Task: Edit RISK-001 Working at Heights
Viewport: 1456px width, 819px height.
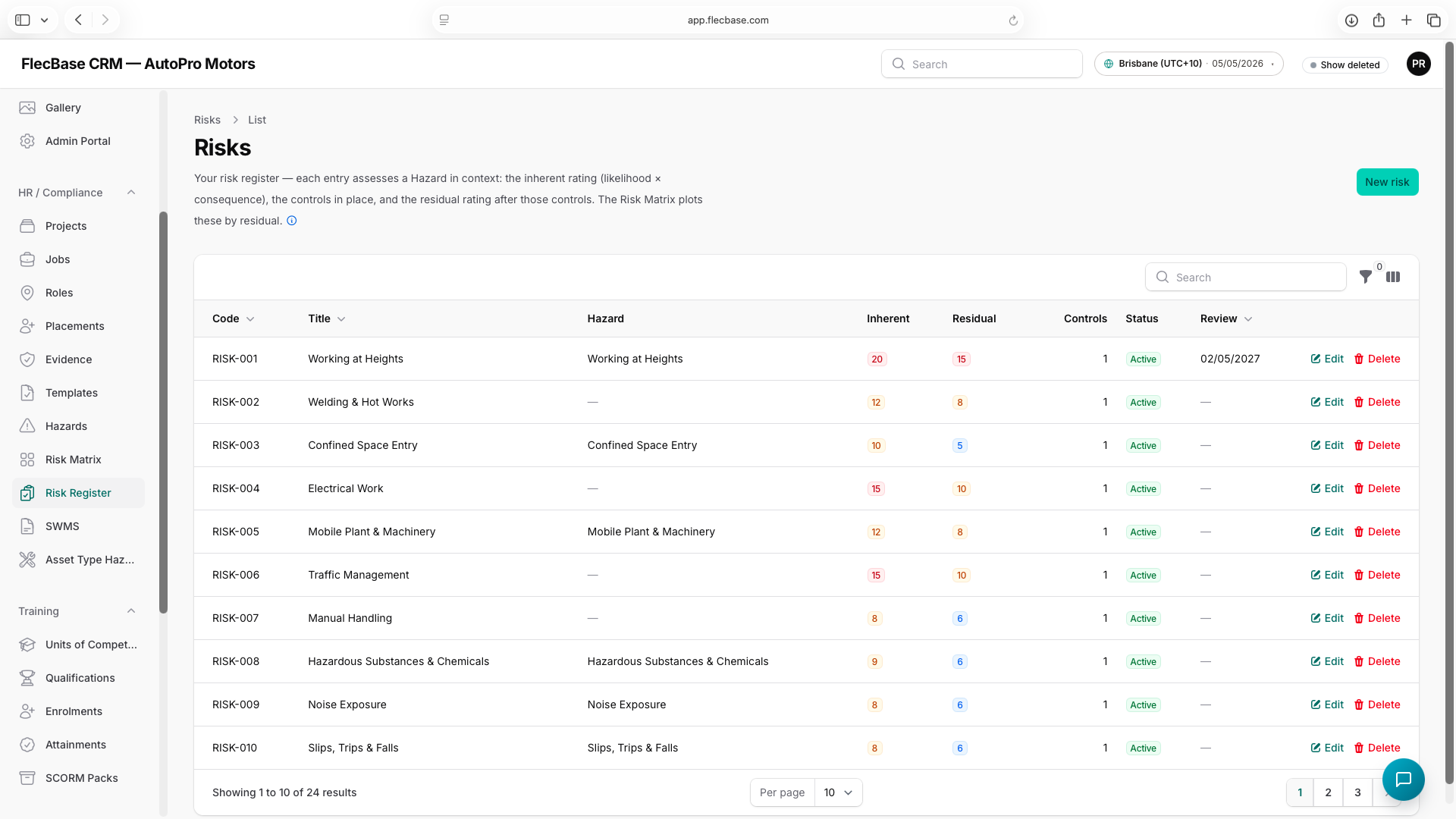Action: (1327, 359)
